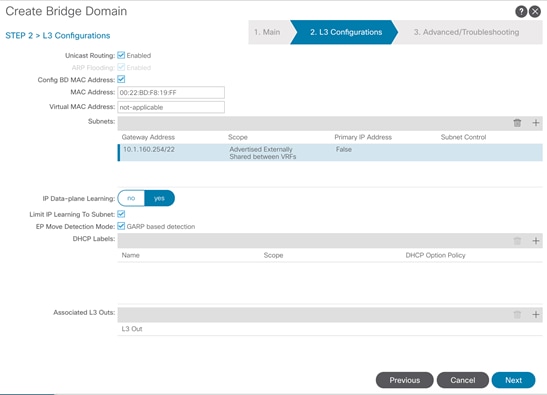The height and width of the screenshot is (395, 547).
Task: Click the Previous button
Action: (405, 380)
